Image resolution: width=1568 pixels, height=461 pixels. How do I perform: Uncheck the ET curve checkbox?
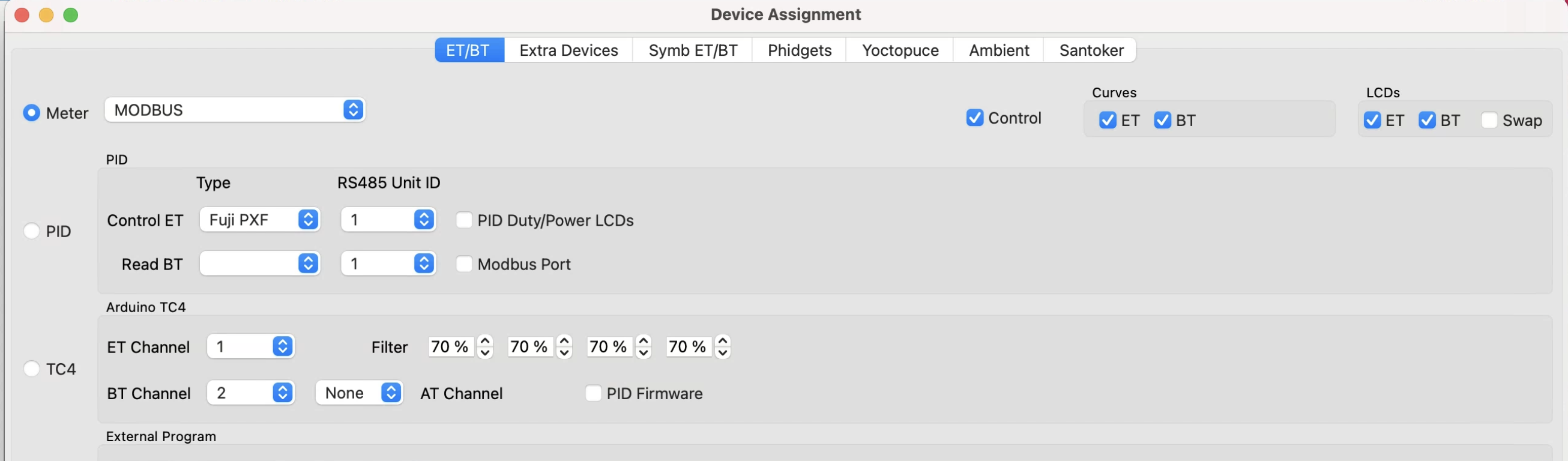pyautogui.click(x=1106, y=121)
